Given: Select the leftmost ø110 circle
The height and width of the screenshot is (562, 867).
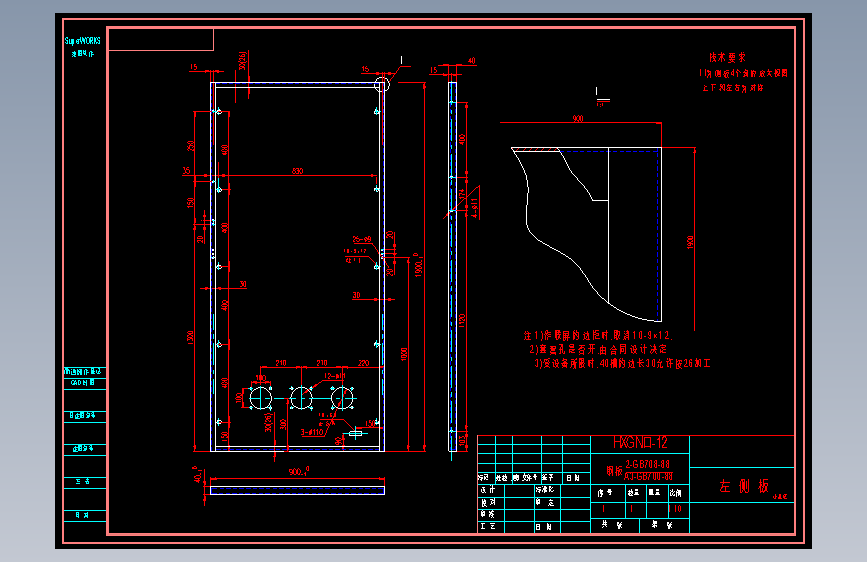Looking at the screenshot, I should click(260, 398).
